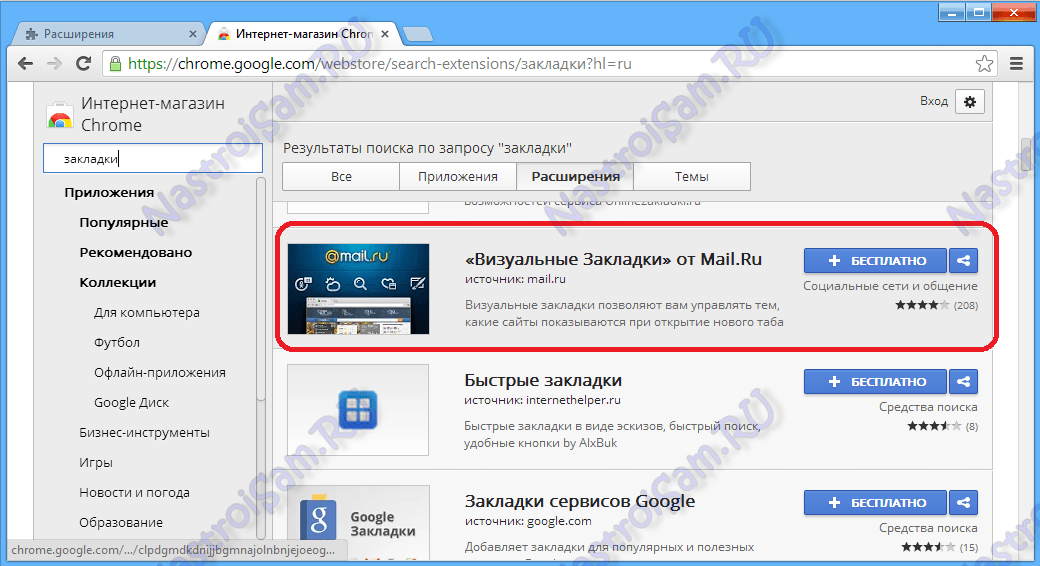
Task: Open the Игры category
Action: coord(96,462)
